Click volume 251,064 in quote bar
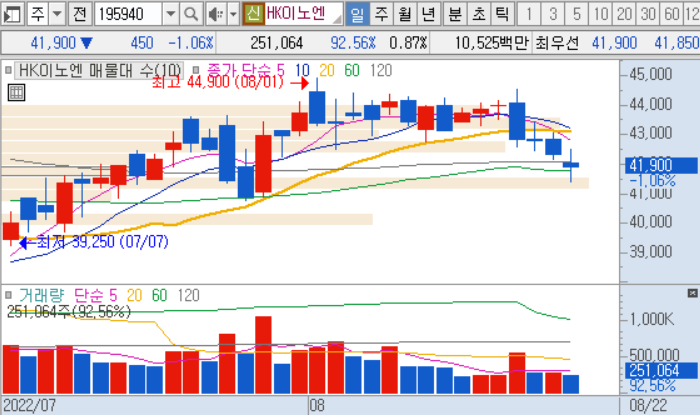This screenshot has height=415, width=700. [276, 43]
